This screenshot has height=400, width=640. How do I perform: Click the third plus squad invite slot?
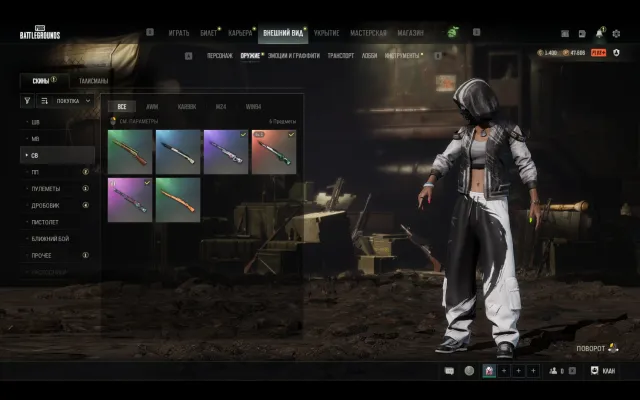pyautogui.click(x=533, y=371)
